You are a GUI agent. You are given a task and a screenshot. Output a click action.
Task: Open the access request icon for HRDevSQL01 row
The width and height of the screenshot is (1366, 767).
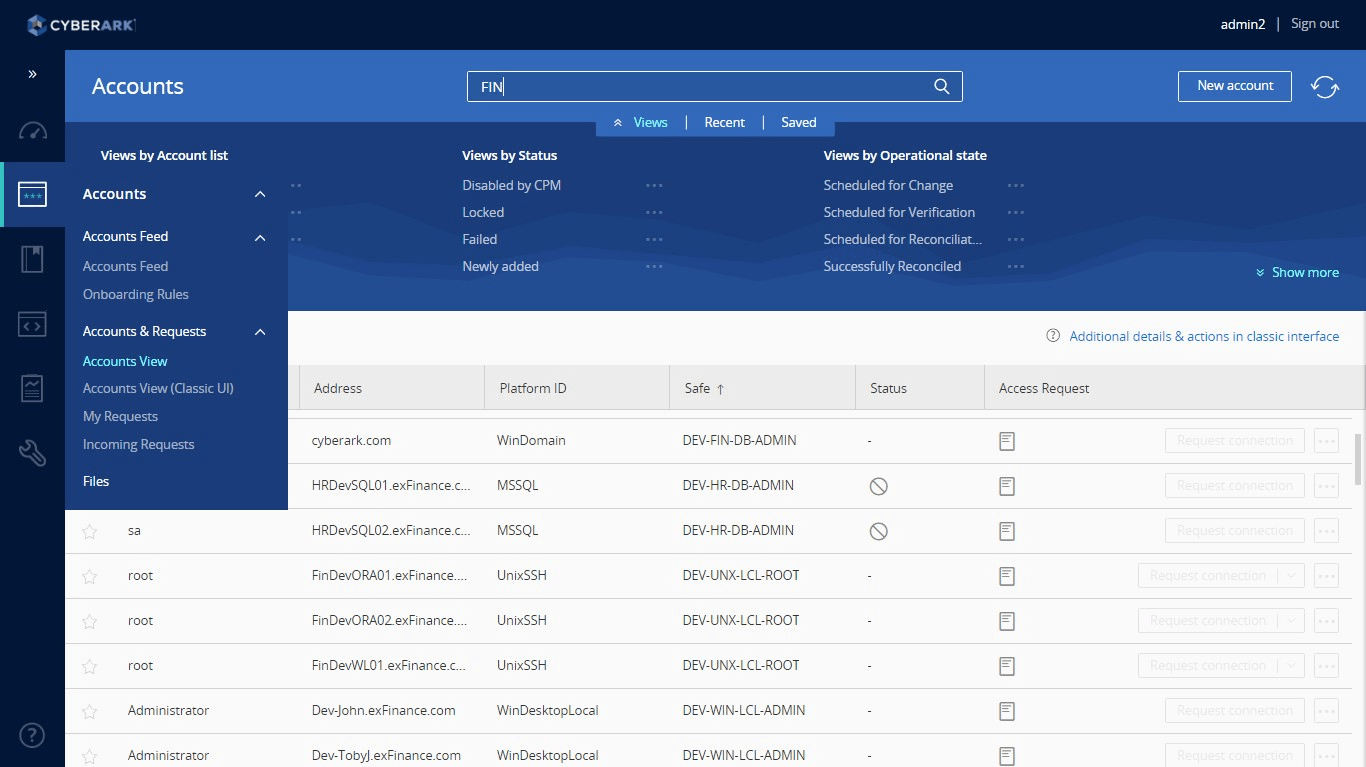coord(1007,486)
